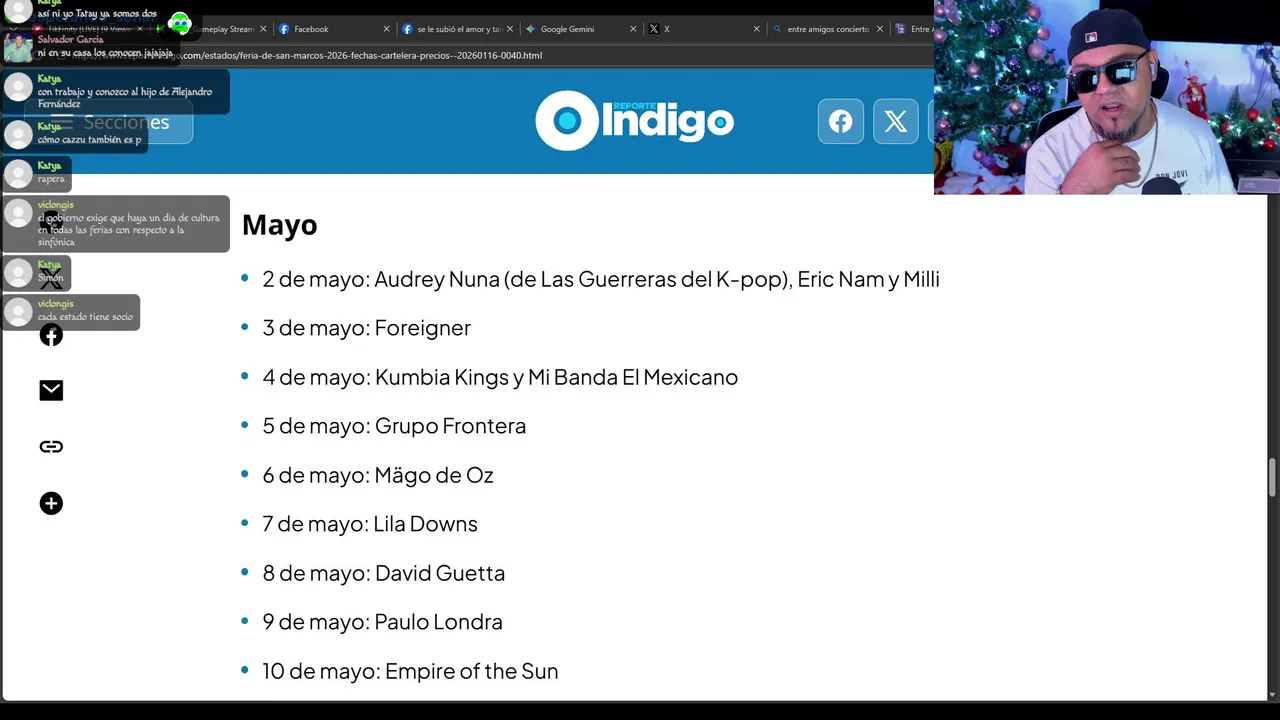This screenshot has width=1280, height=720.
Task: Select '10 de mayo: Empire of the Sun' line
Action: (410, 671)
